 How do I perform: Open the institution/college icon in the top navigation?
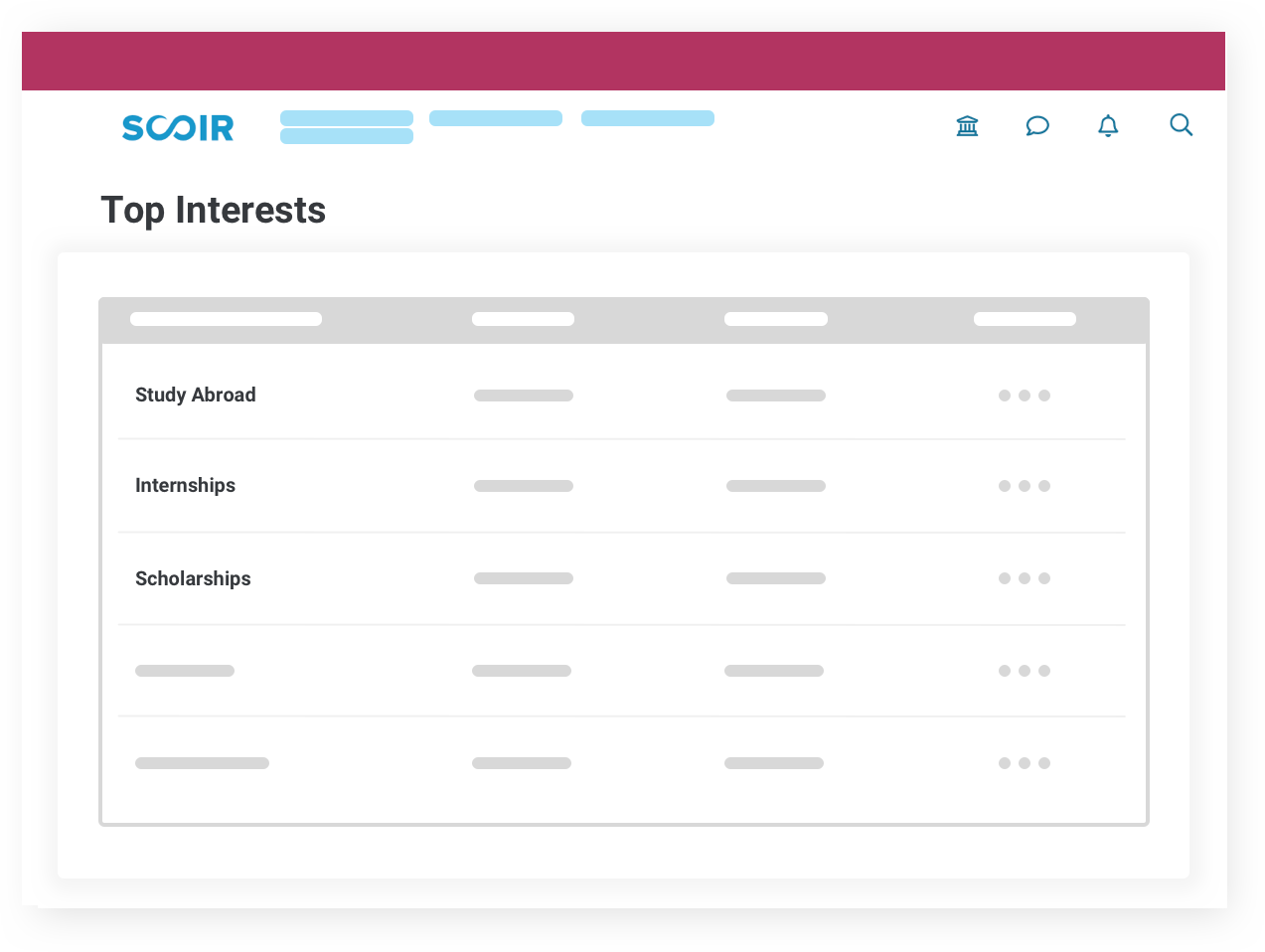[967, 125]
